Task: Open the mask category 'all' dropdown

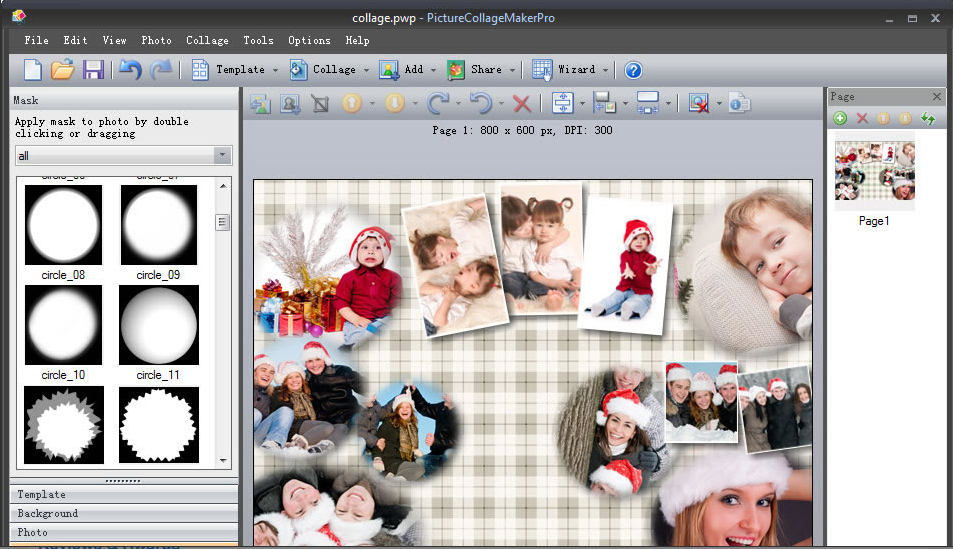Action: (222, 156)
